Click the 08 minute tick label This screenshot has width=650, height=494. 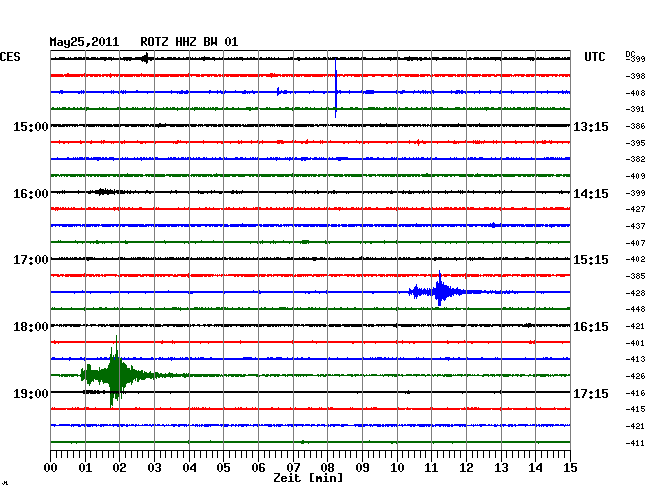coord(327,468)
